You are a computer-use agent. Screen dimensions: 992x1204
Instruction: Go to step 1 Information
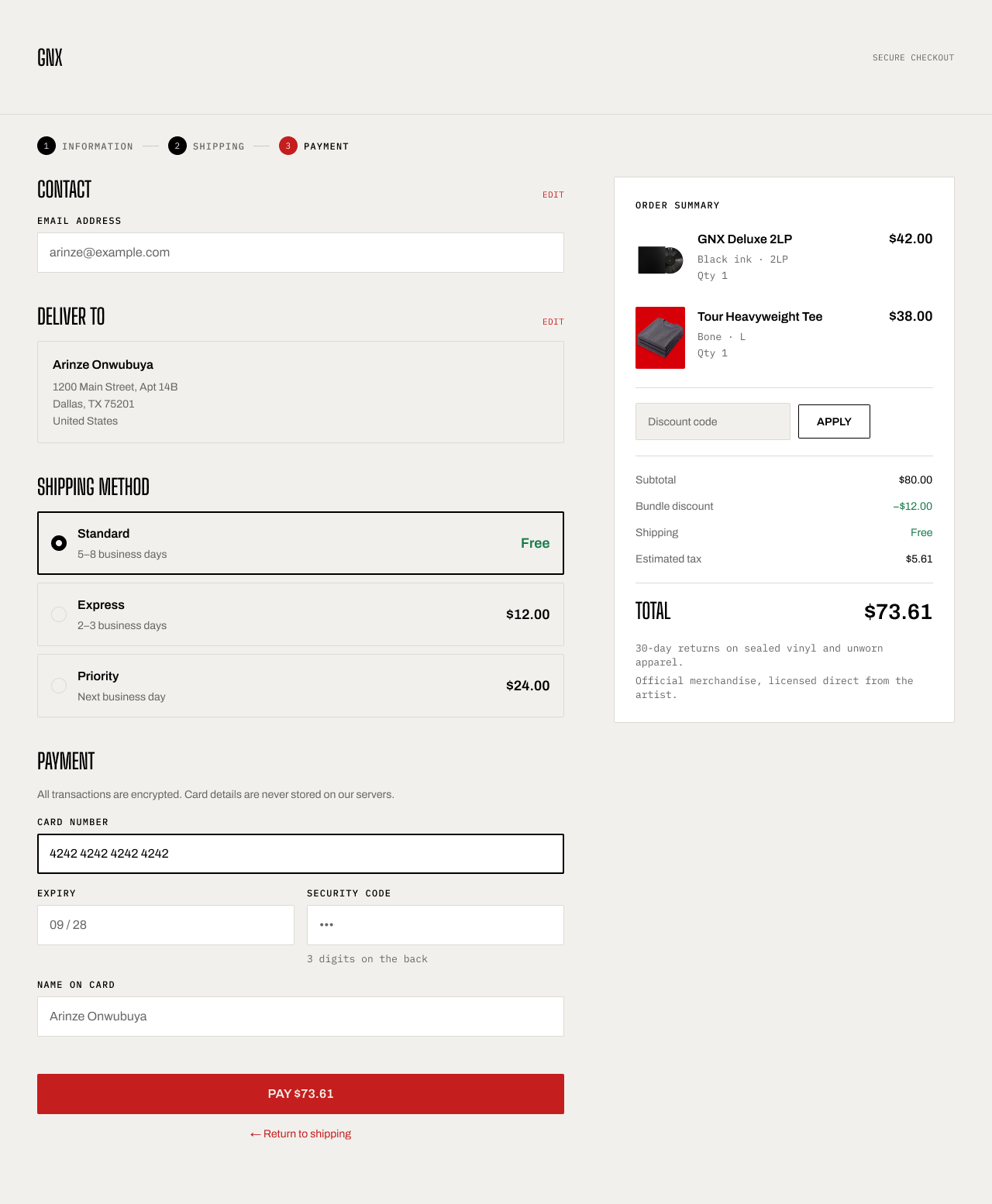pos(85,146)
